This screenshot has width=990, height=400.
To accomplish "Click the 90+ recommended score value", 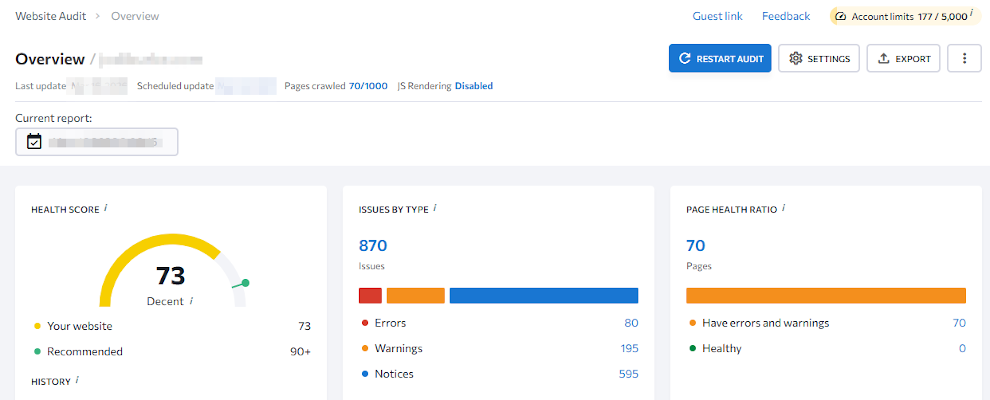I will pos(301,351).
